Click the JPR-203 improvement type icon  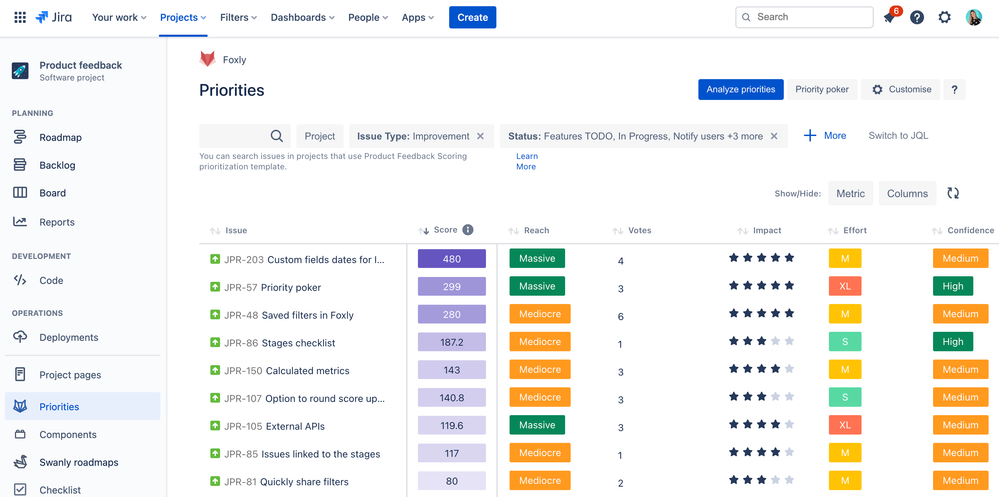pyautogui.click(x=215, y=259)
